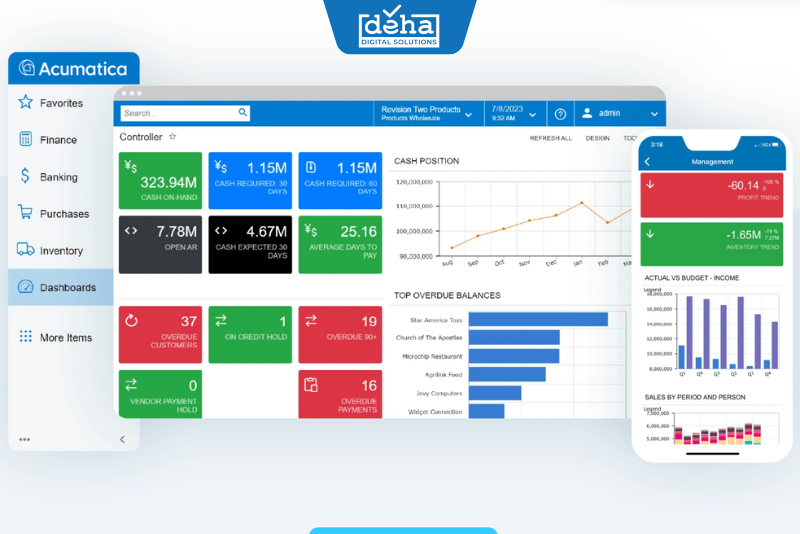The width and height of the screenshot is (800, 534).
Task: Open the Purchases section
Action: (x=61, y=214)
